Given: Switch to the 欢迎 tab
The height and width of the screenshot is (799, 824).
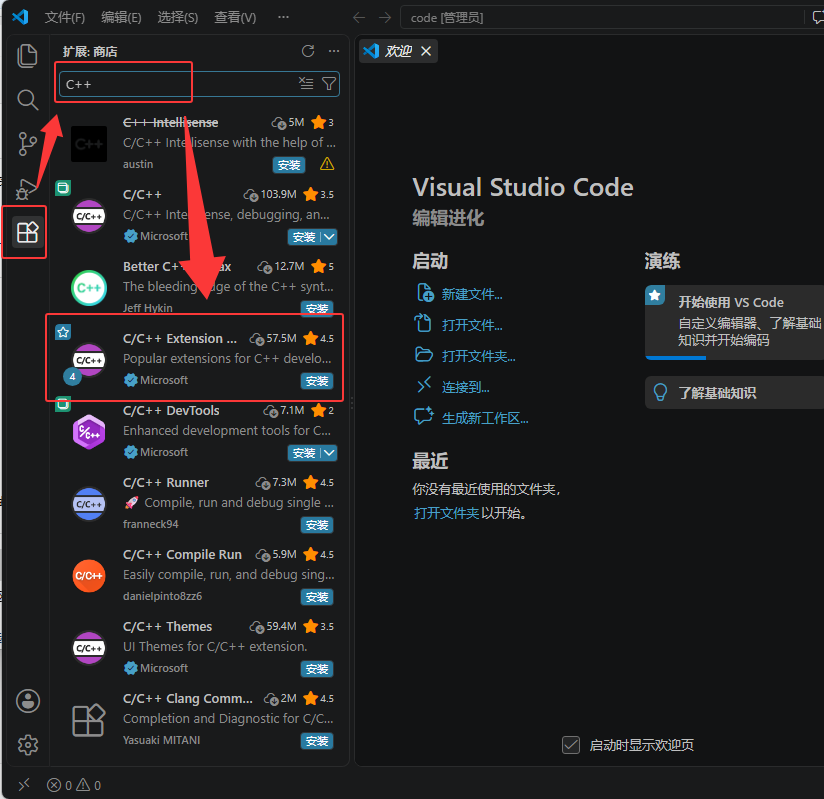Looking at the screenshot, I should [x=398, y=51].
